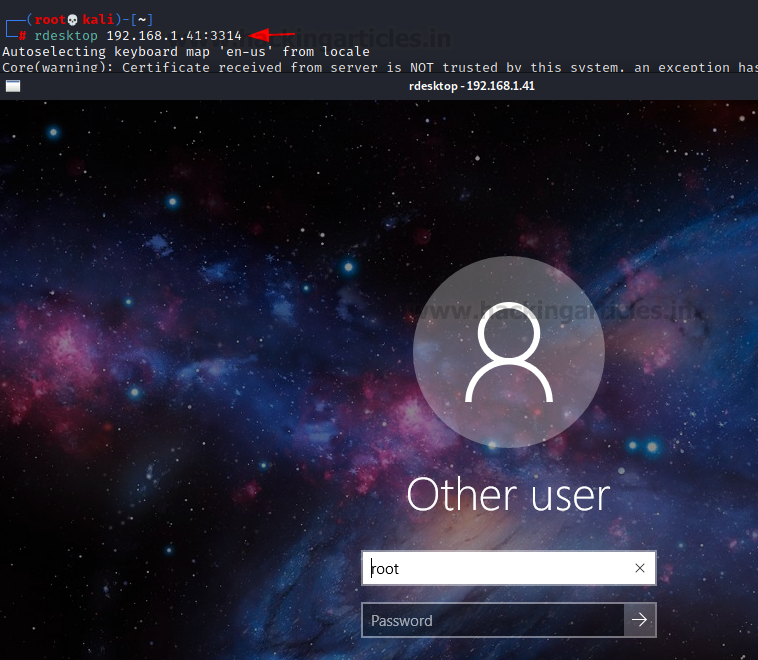Click the skull icon in the Kali prompt
This screenshot has height=660, width=758.
coord(73,20)
